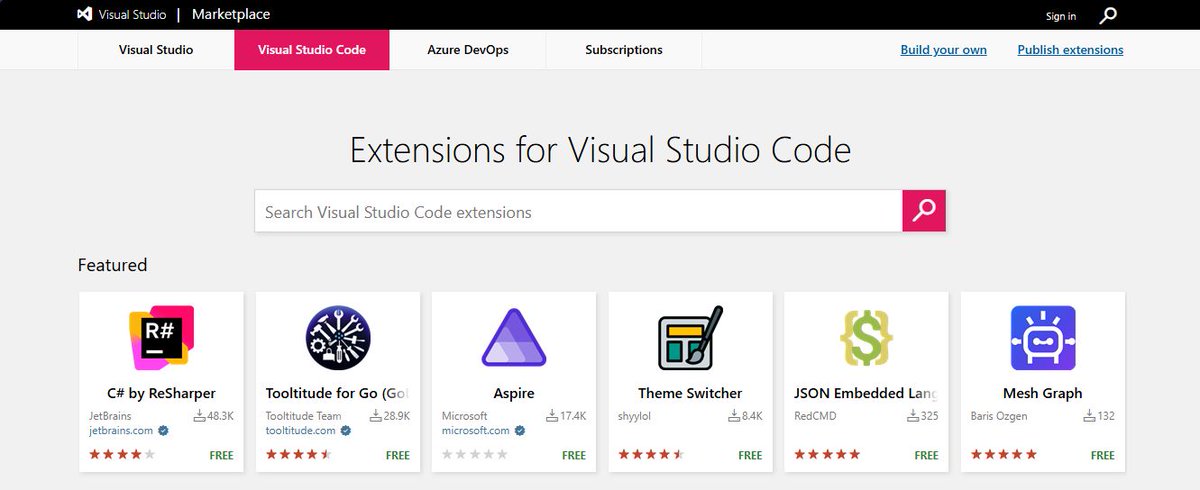Click the JetBrains publisher name
The width and height of the screenshot is (1200, 490).
click(x=110, y=416)
